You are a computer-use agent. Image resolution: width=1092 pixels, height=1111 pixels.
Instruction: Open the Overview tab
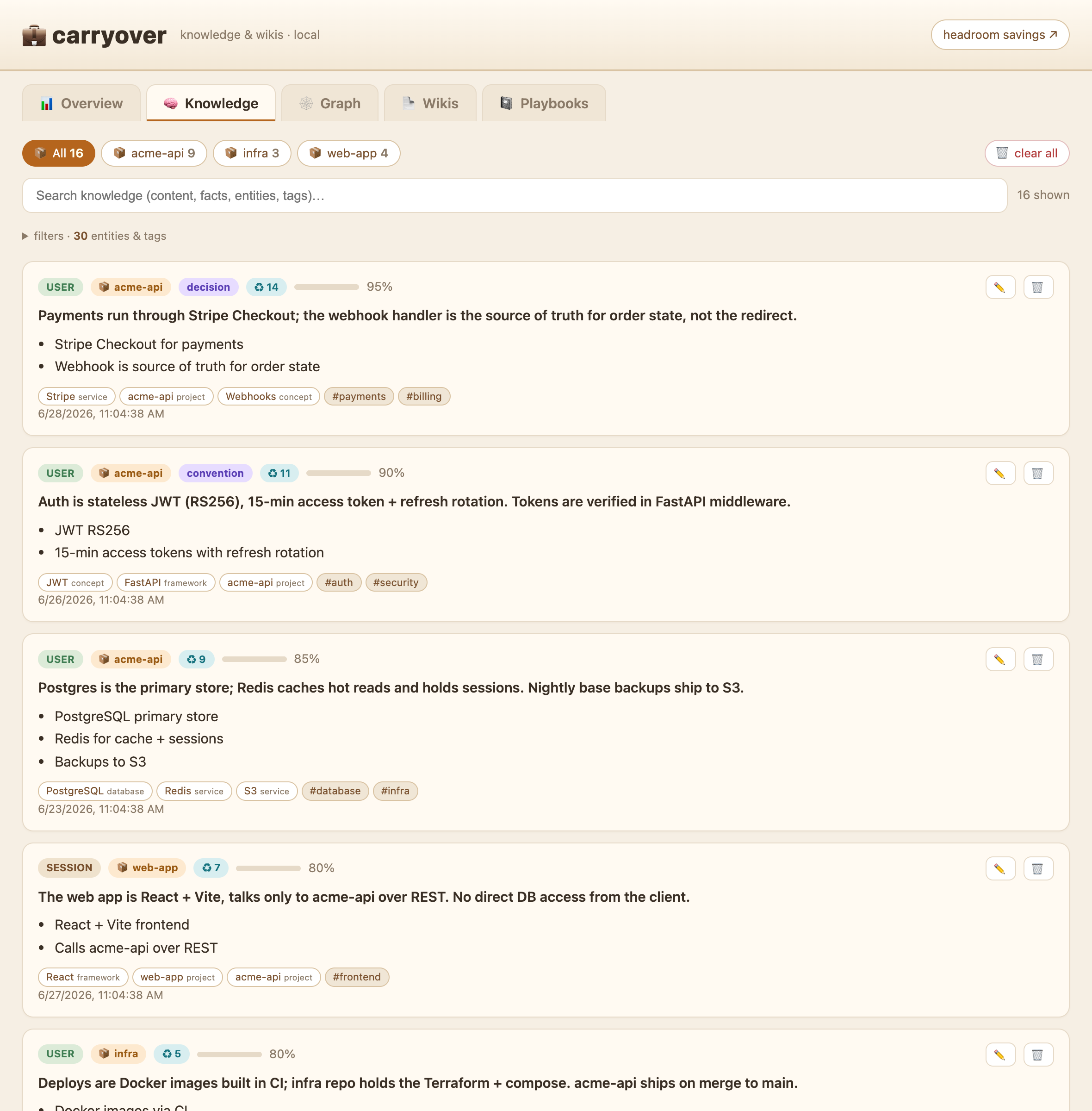[x=81, y=103]
